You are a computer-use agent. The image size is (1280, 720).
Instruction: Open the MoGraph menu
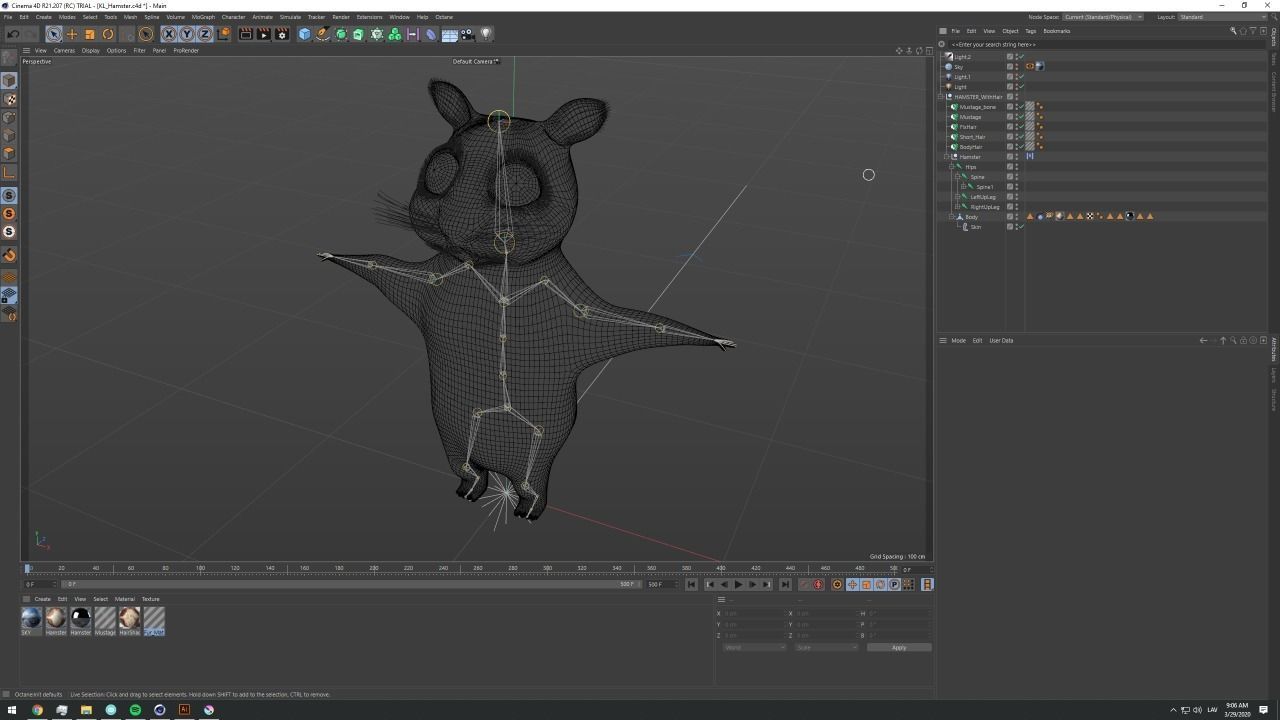click(x=203, y=17)
